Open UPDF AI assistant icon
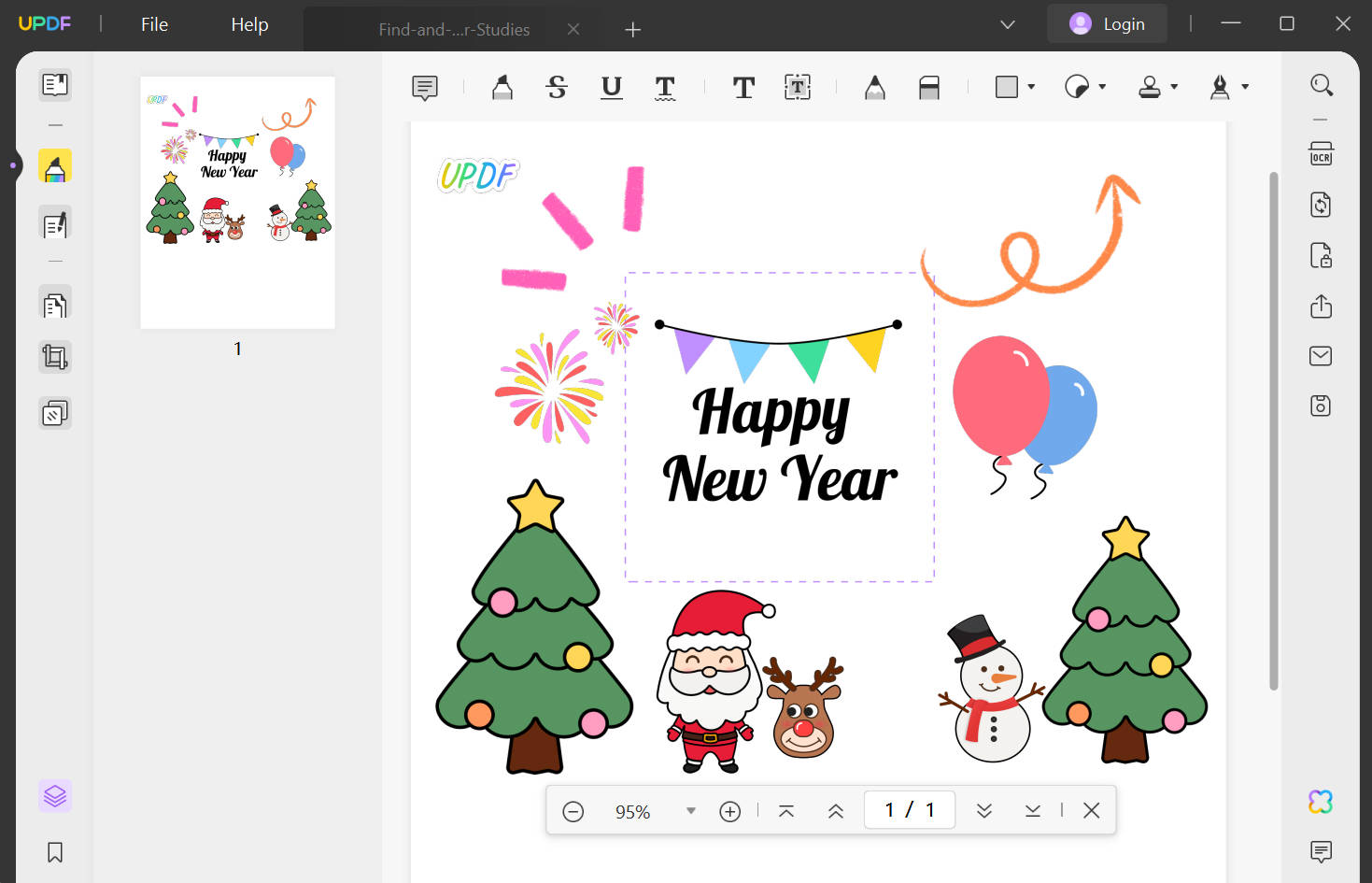The height and width of the screenshot is (883, 1372). 1321,801
